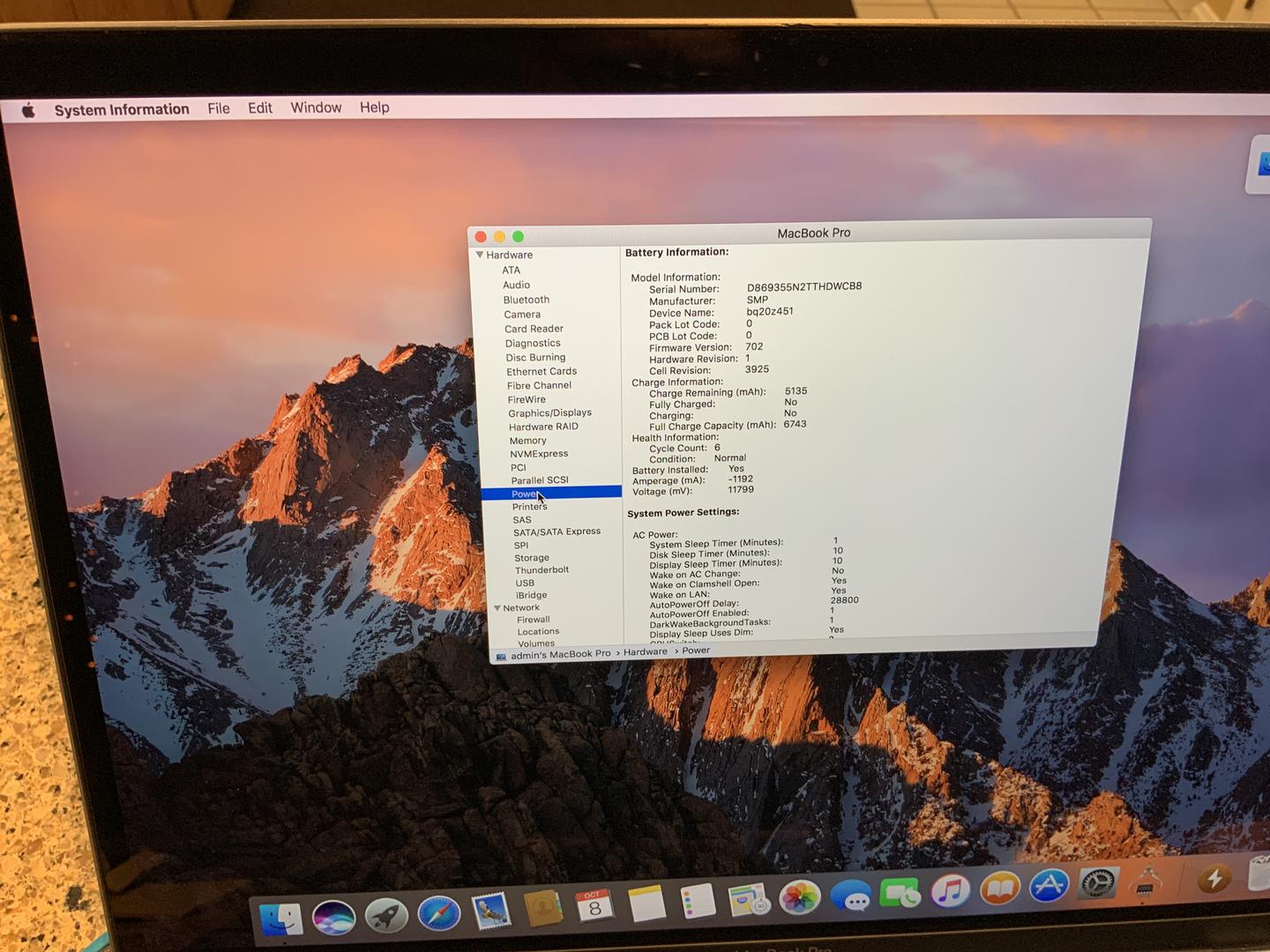Open Safari compass icon in Dock
This screenshot has height=952, width=1270.
click(x=438, y=913)
